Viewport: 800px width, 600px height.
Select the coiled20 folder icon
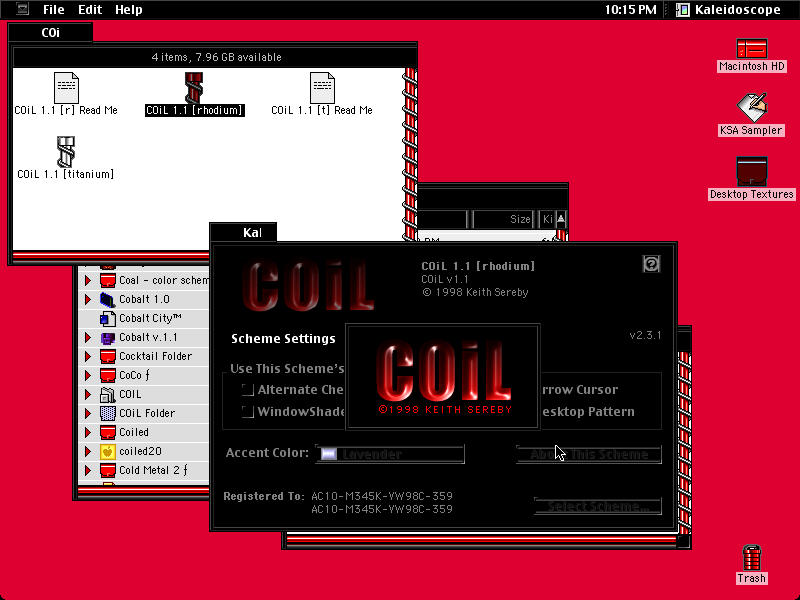point(108,451)
